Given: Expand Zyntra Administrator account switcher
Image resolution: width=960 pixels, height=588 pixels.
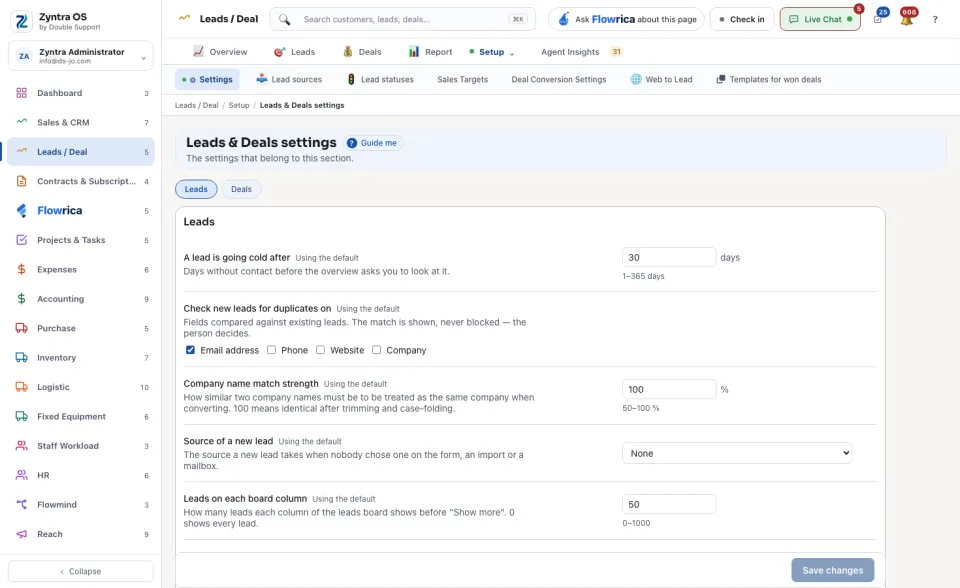Looking at the screenshot, I should click(81, 56).
